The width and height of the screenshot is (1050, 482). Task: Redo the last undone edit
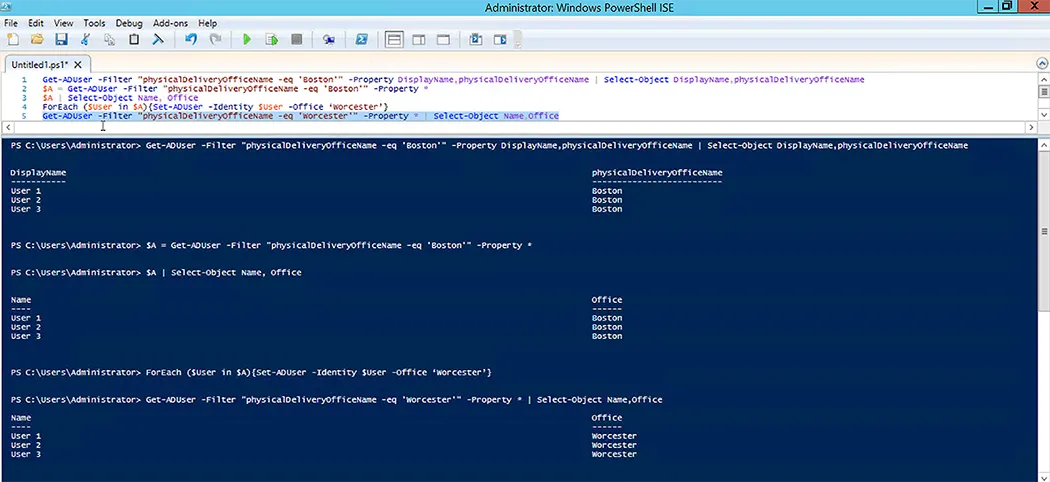[215, 39]
